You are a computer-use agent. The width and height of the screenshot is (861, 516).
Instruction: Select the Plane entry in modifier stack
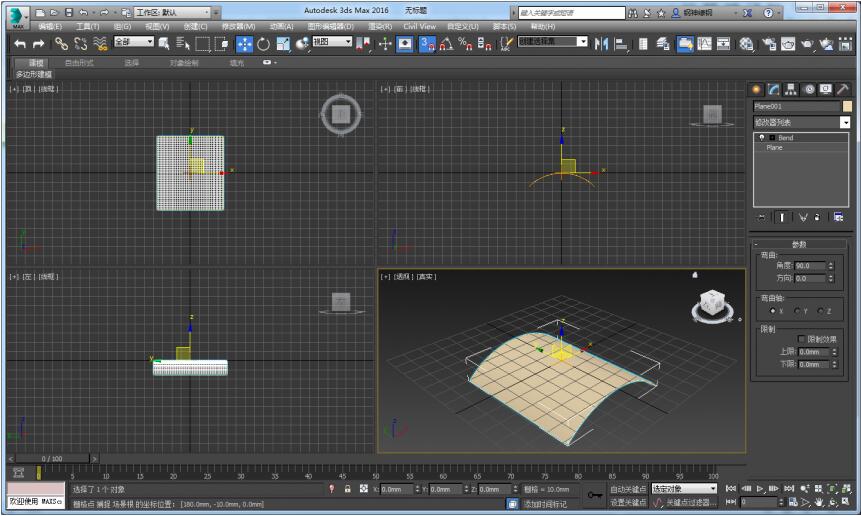tap(775, 147)
